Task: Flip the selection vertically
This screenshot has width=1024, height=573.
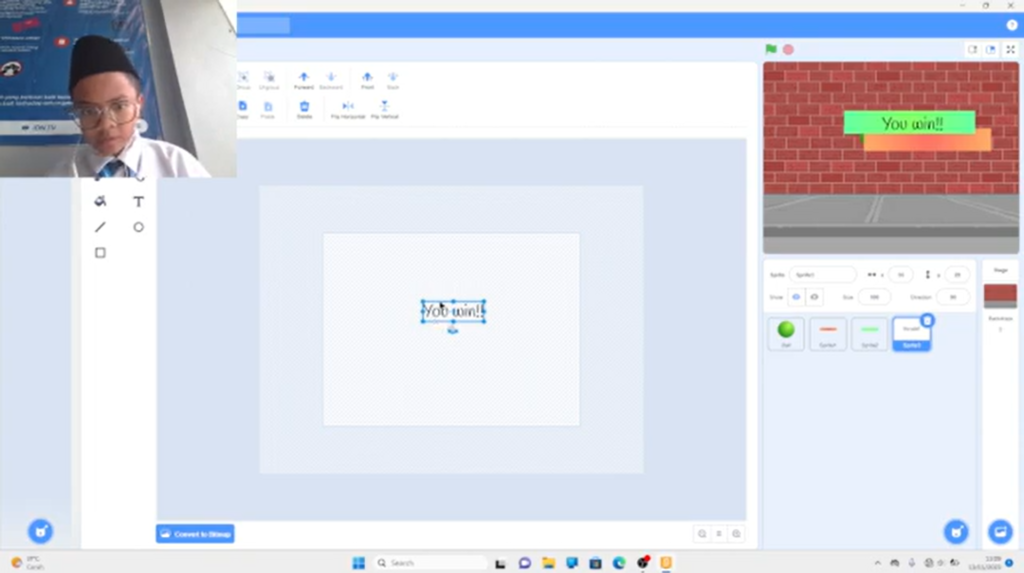Action: (x=384, y=108)
